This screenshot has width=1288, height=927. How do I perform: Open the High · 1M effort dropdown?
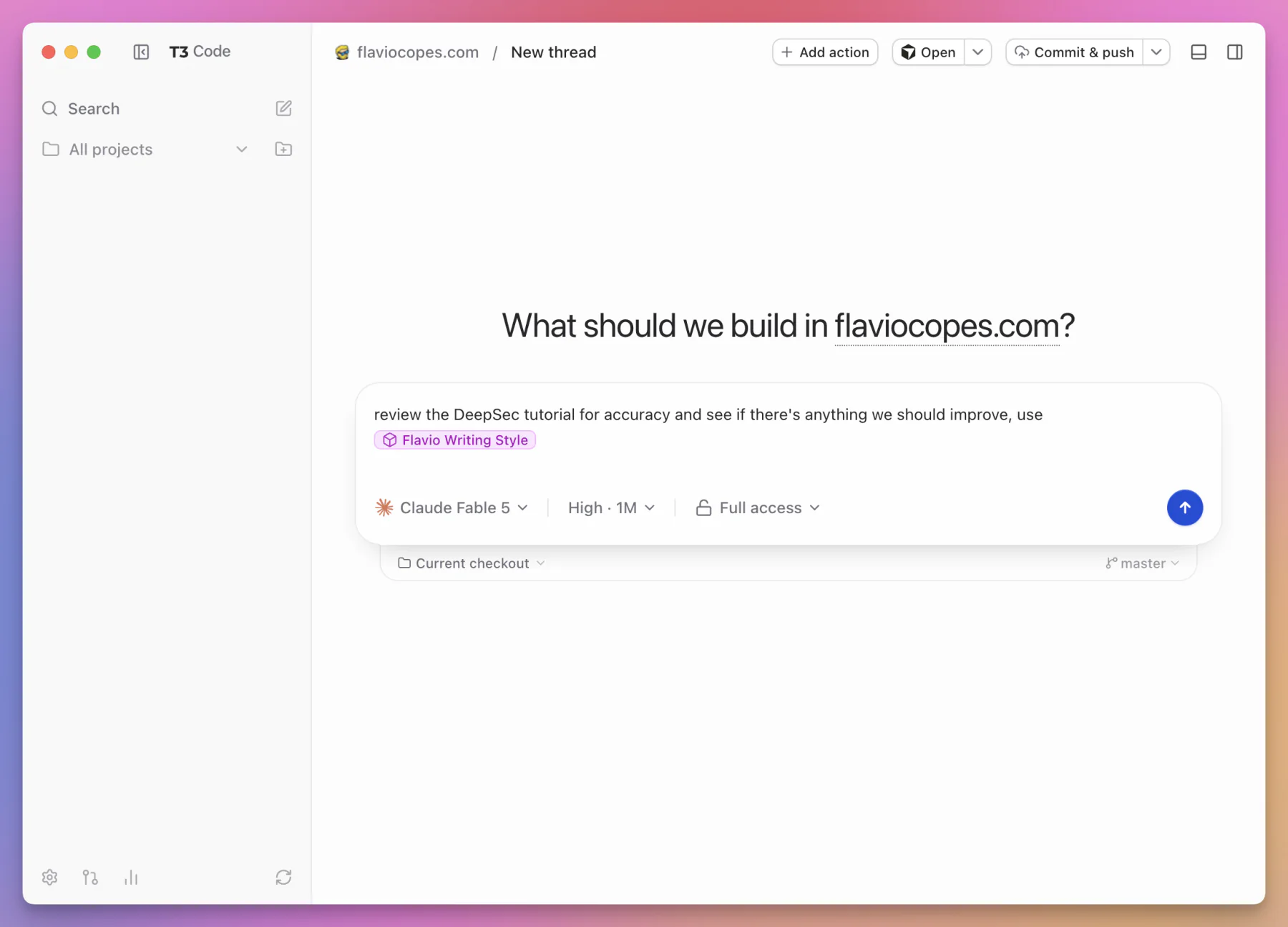(x=611, y=508)
